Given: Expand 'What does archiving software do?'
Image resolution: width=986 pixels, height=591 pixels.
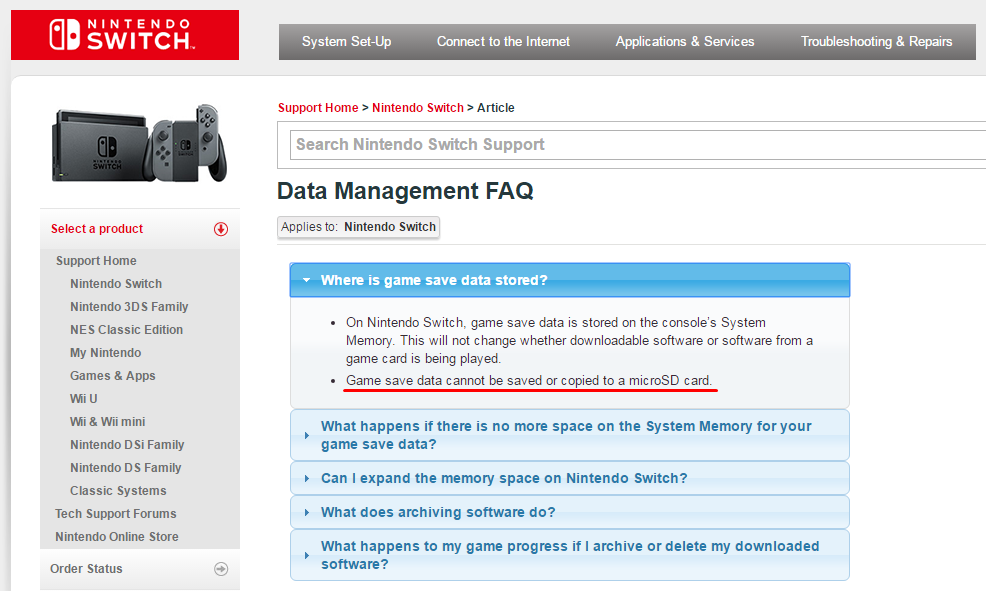Looking at the screenshot, I should pyautogui.click(x=570, y=512).
